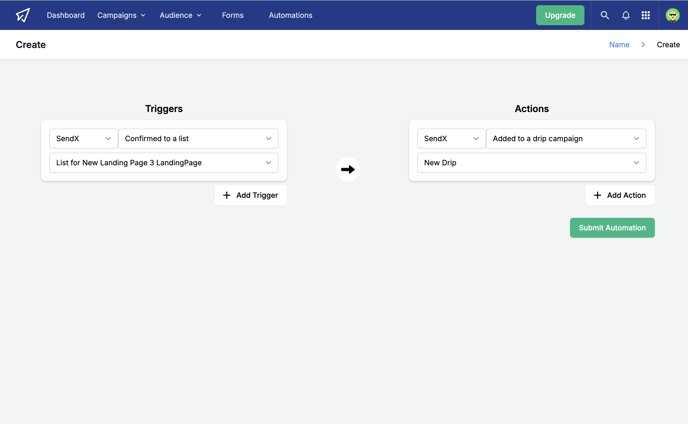Click the Submit Automation button
This screenshot has height=424, width=688.
pyautogui.click(x=612, y=228)
